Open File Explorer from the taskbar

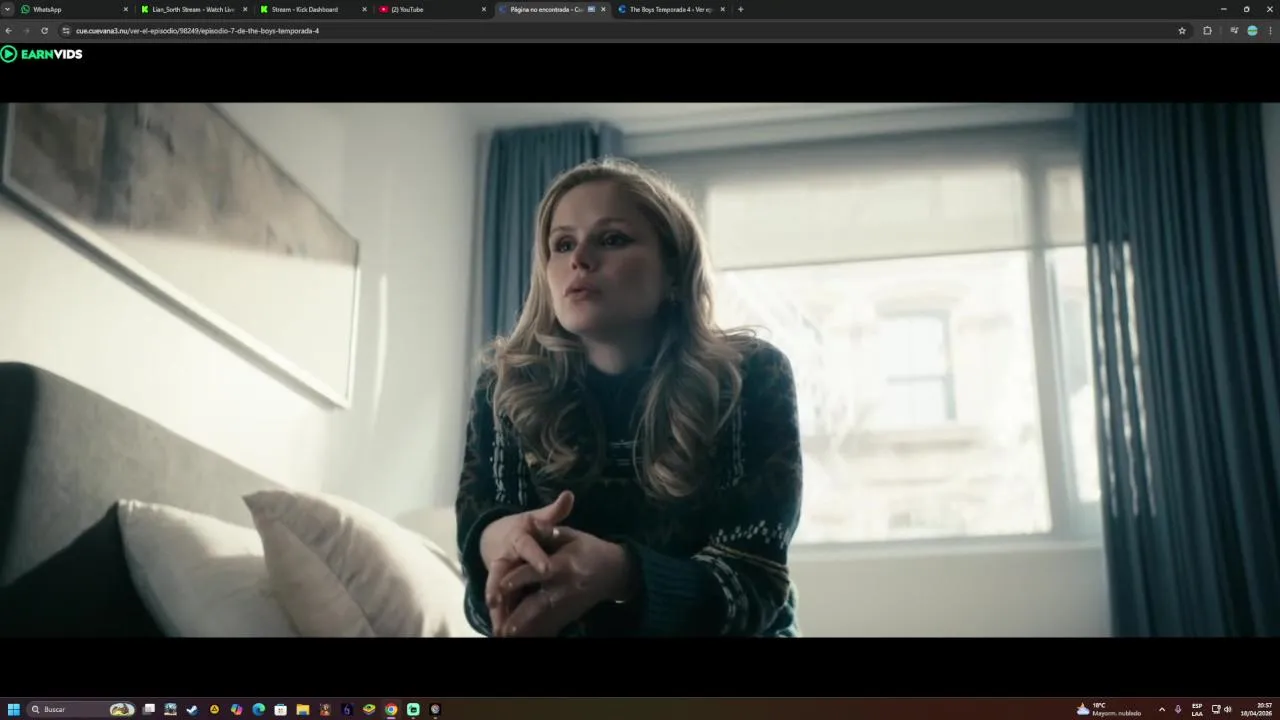tap(302, 709)
